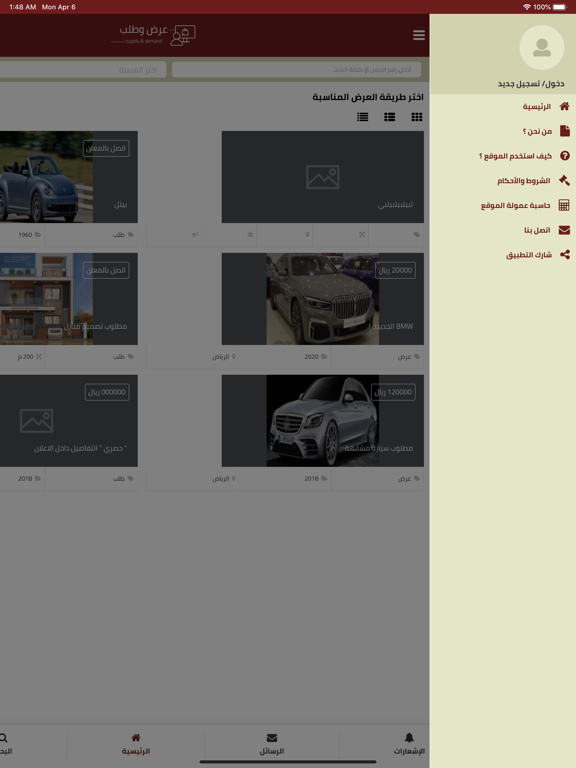
Task: Go to the الرئيسية bottom tab
Action: [x=136, y=744]
